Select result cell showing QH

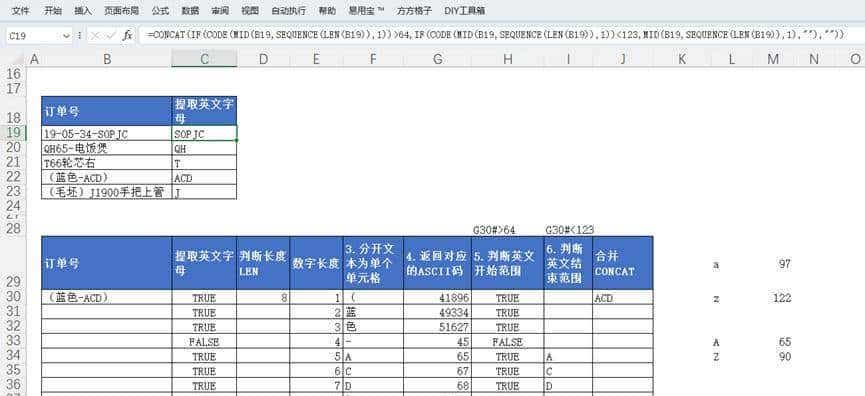204,148
